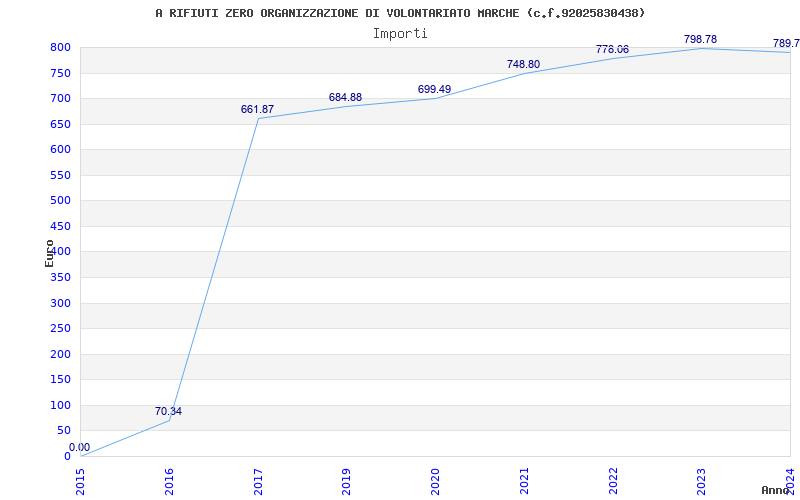Select the 748.80 data label
The height and width of the screenshot is (500, 800).
click(x=523, y=64)
